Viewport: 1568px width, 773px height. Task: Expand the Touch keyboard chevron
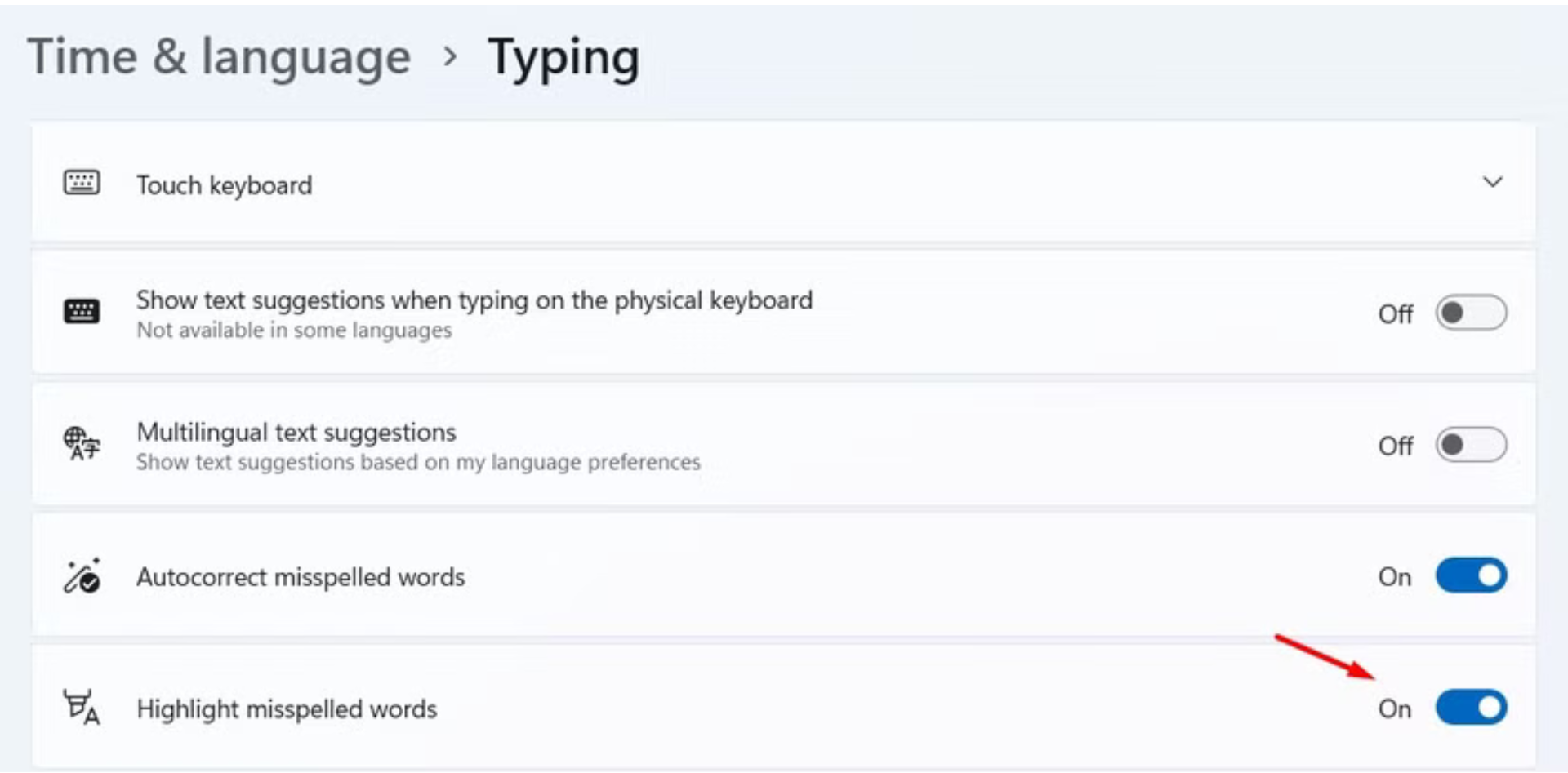1492,182
